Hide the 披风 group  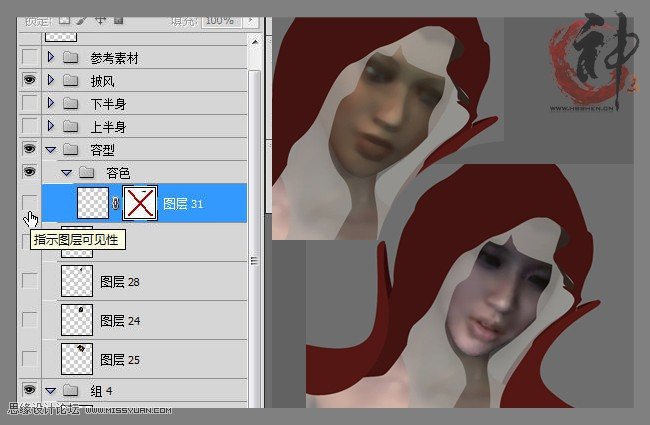(29, 80)
